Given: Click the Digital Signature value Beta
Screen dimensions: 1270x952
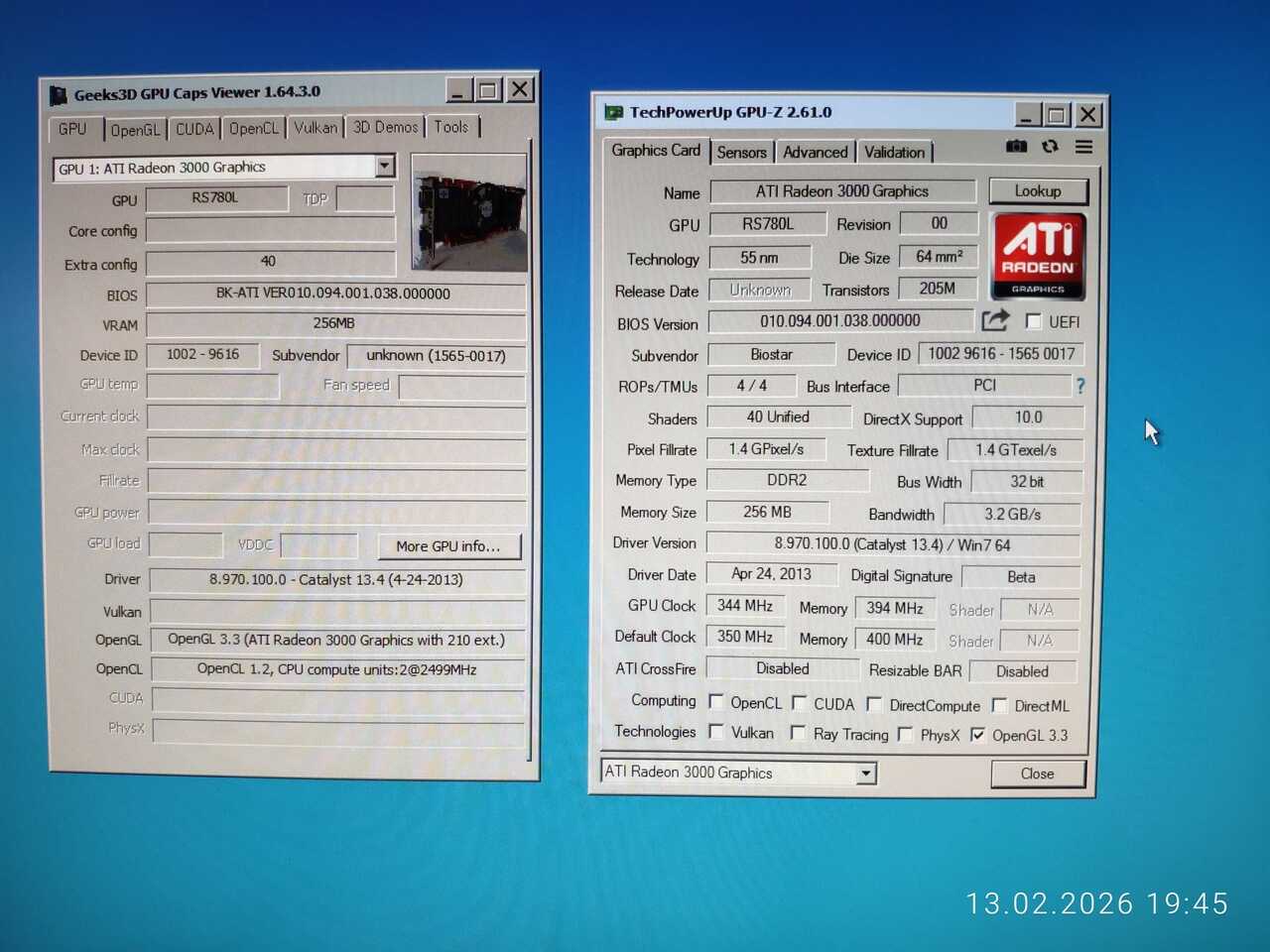Looking at the screenshot, I should click(1021, 577).
